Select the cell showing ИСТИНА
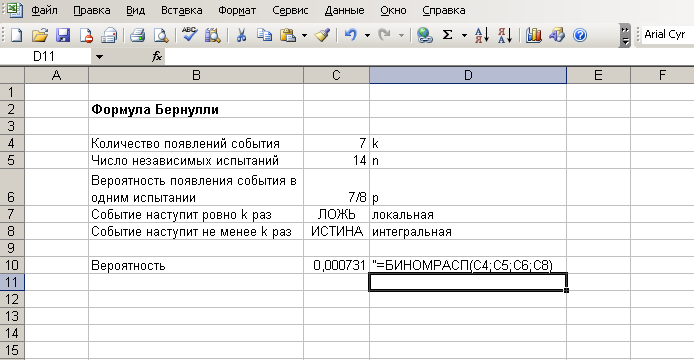 click(336, 231)
